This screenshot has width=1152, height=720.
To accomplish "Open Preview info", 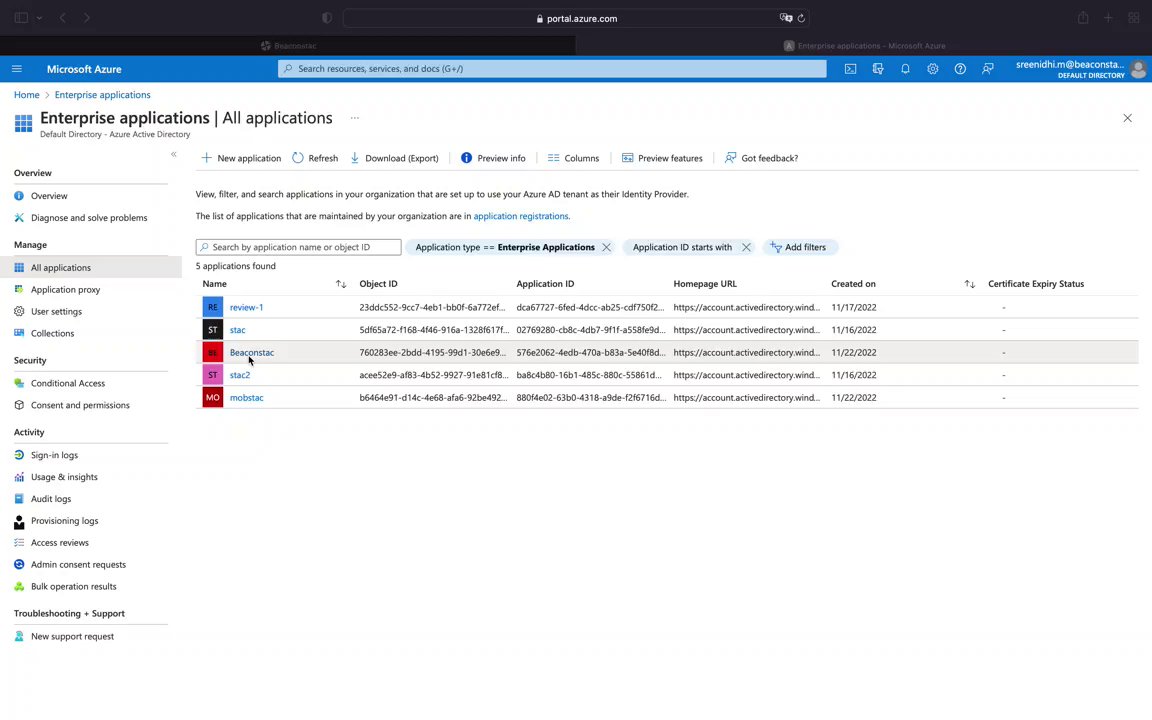I will point(493,158).
